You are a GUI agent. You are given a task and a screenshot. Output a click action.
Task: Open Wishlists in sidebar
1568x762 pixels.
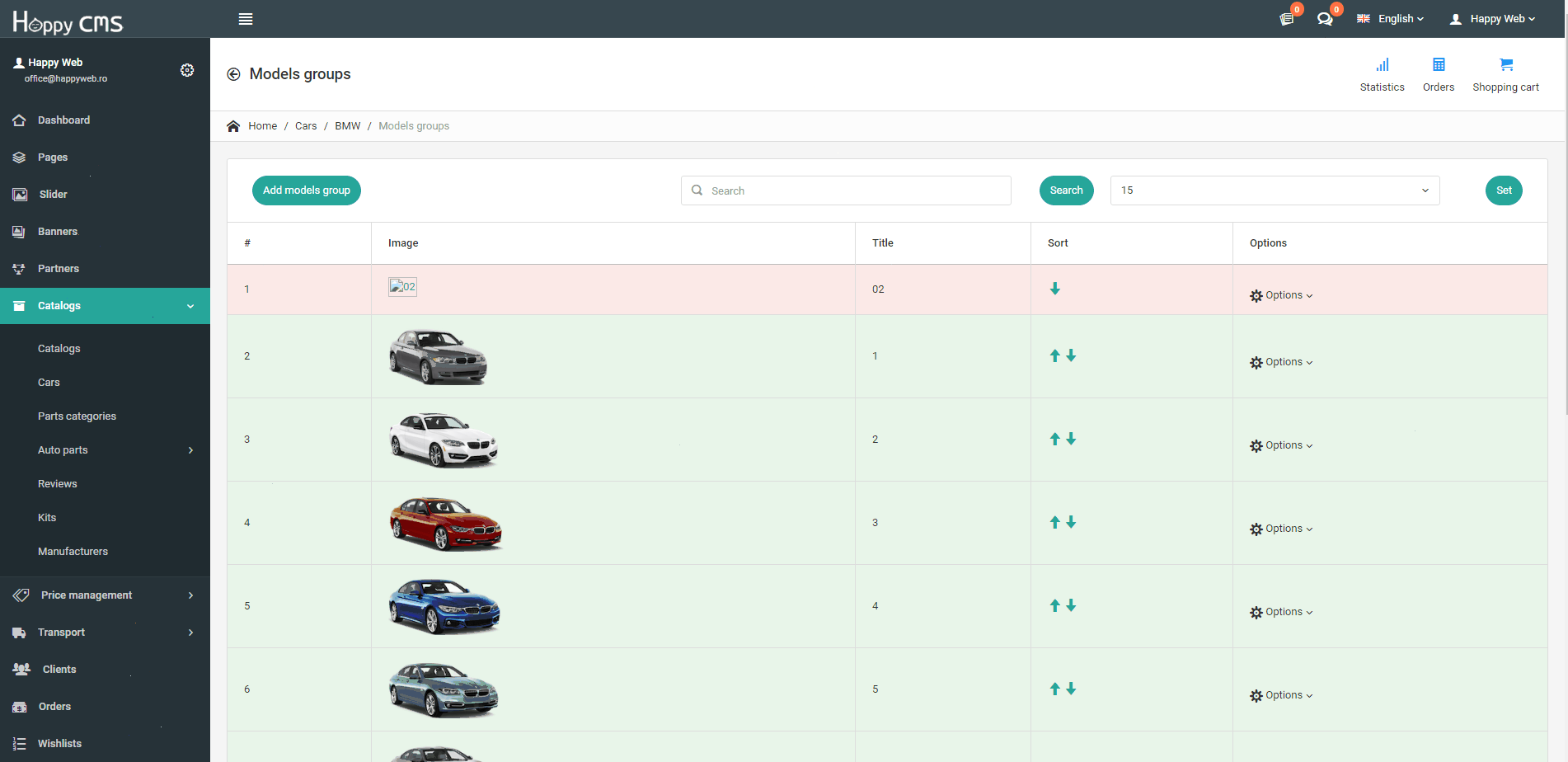point(105,744)
